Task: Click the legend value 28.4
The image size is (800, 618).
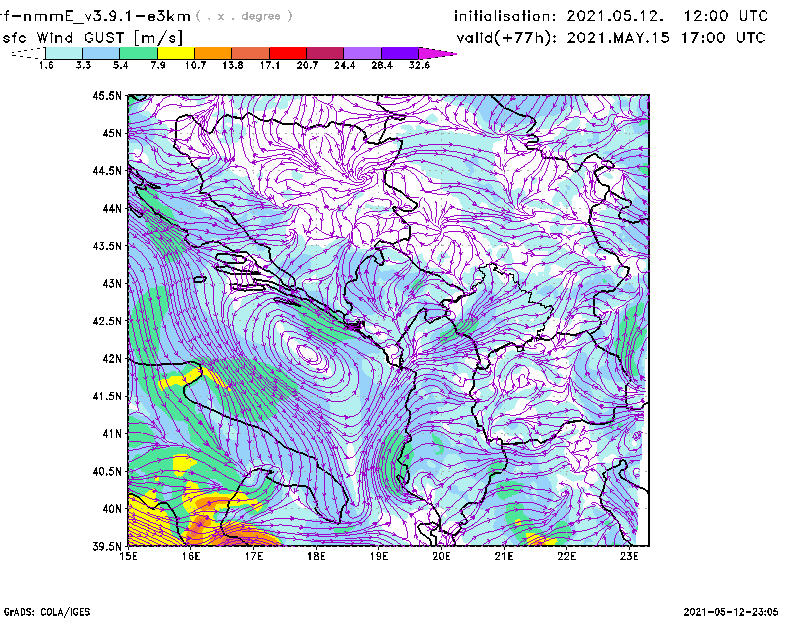Action: [x=382, y=65]
